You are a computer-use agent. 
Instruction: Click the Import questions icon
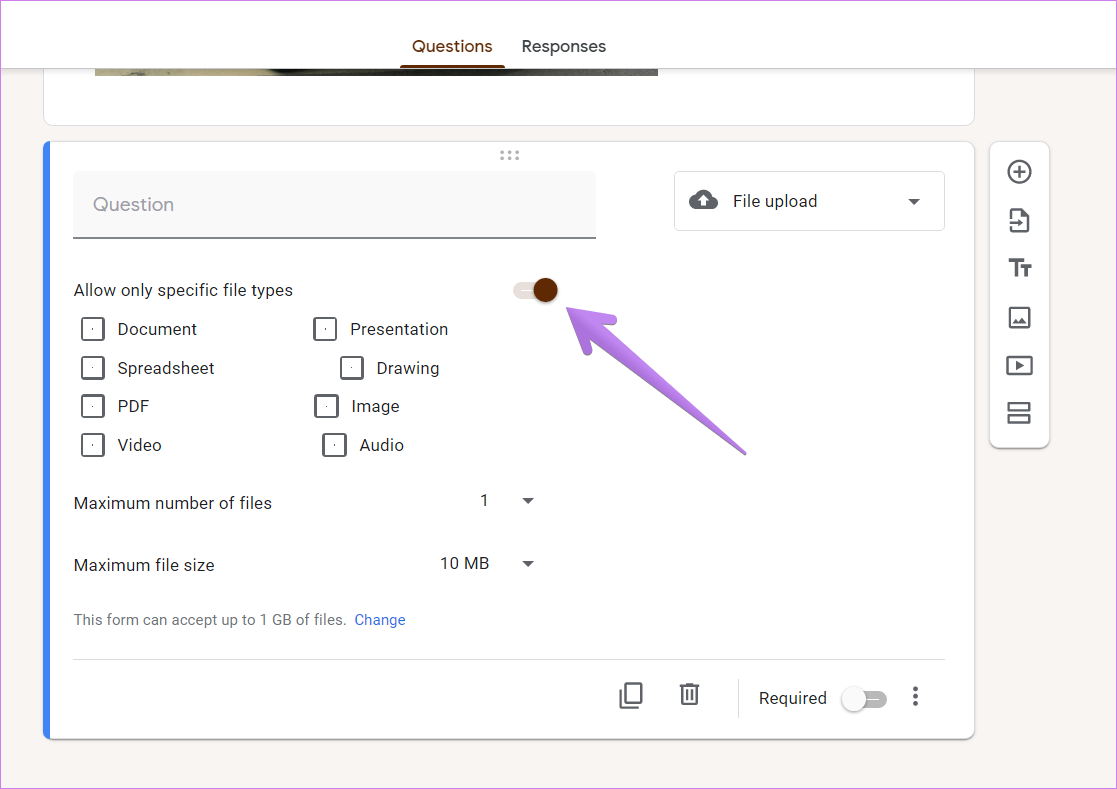tap(1019, 220)
